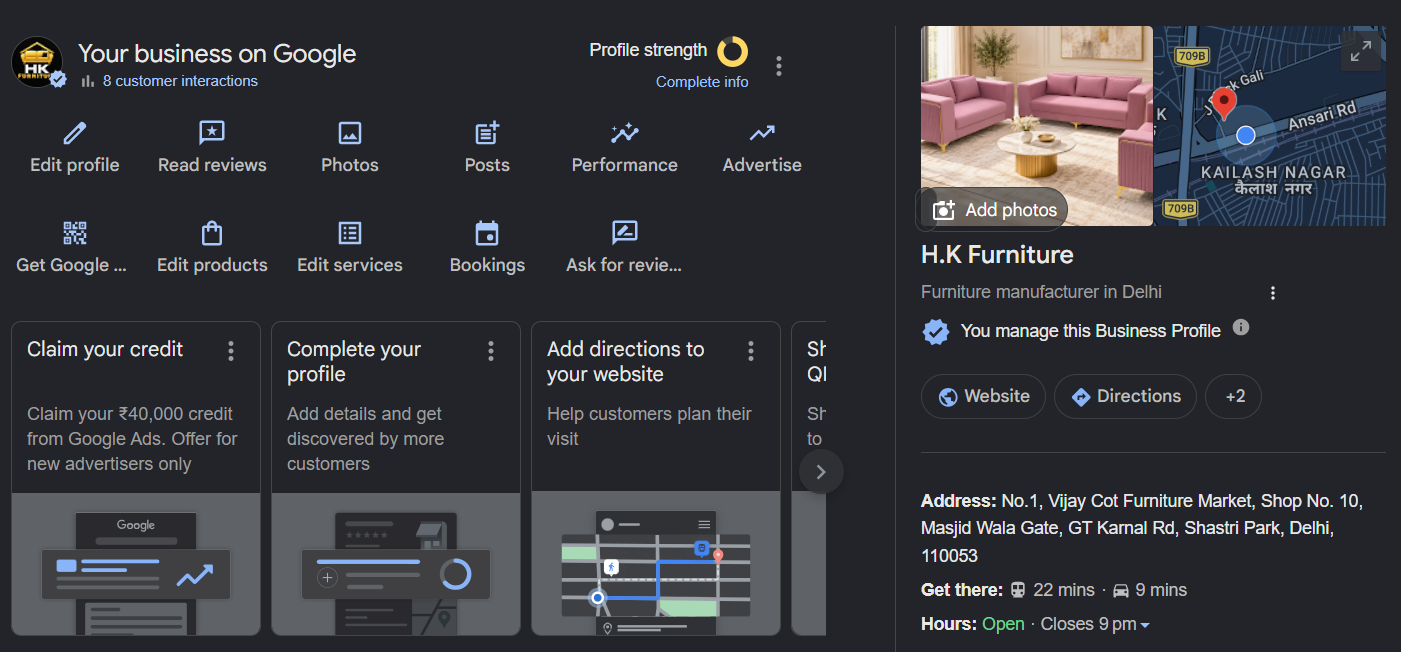Click the bar chart icon beside customer interactions
The width and height of the screenshot is (1401, 652).
87,81
